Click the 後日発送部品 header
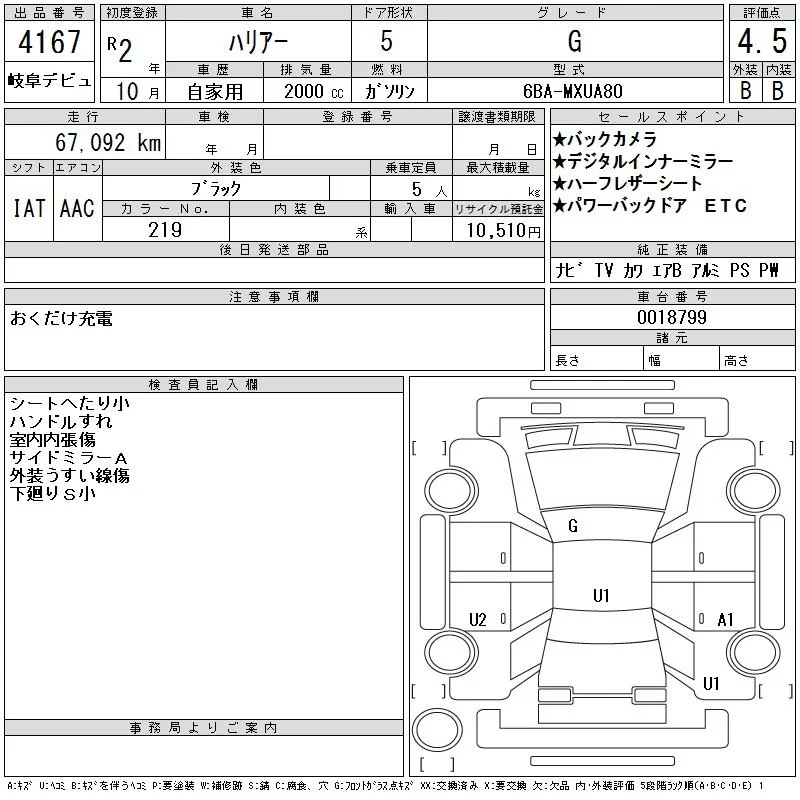800x800 pixels. point(274,249)
